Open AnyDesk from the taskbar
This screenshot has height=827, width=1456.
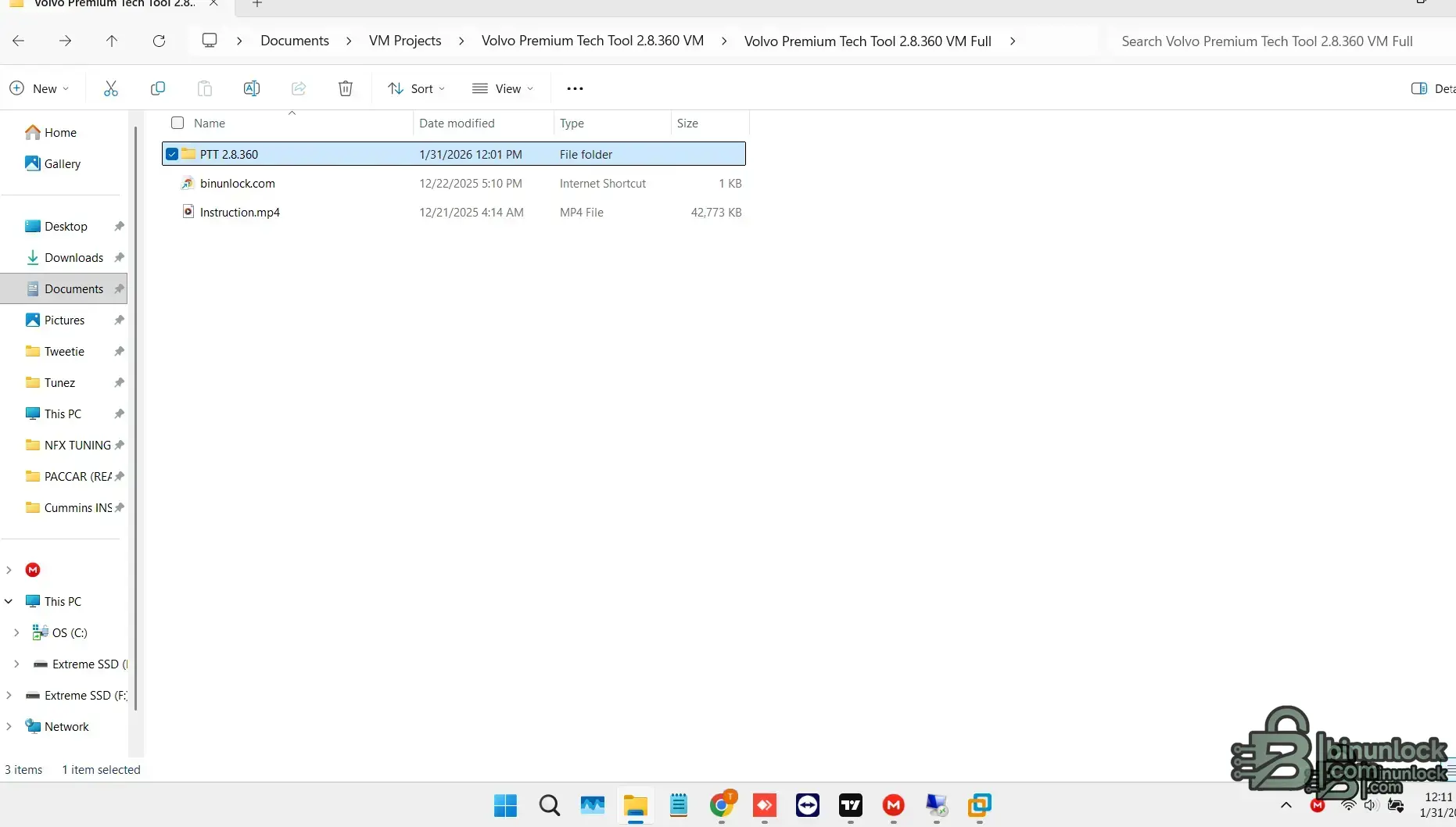coord(765,806)
